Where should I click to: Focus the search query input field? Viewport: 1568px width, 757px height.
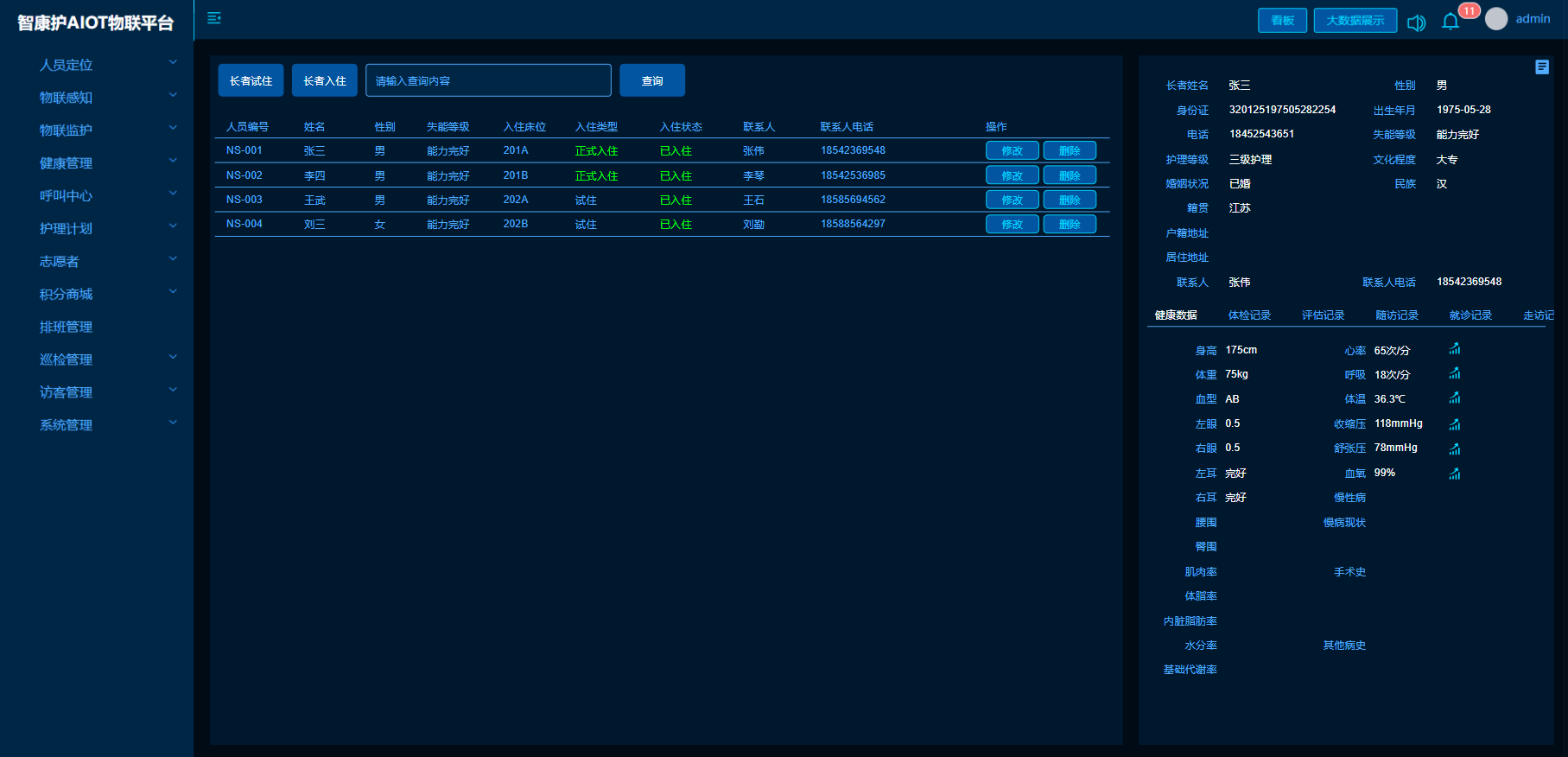pos(488,80)
